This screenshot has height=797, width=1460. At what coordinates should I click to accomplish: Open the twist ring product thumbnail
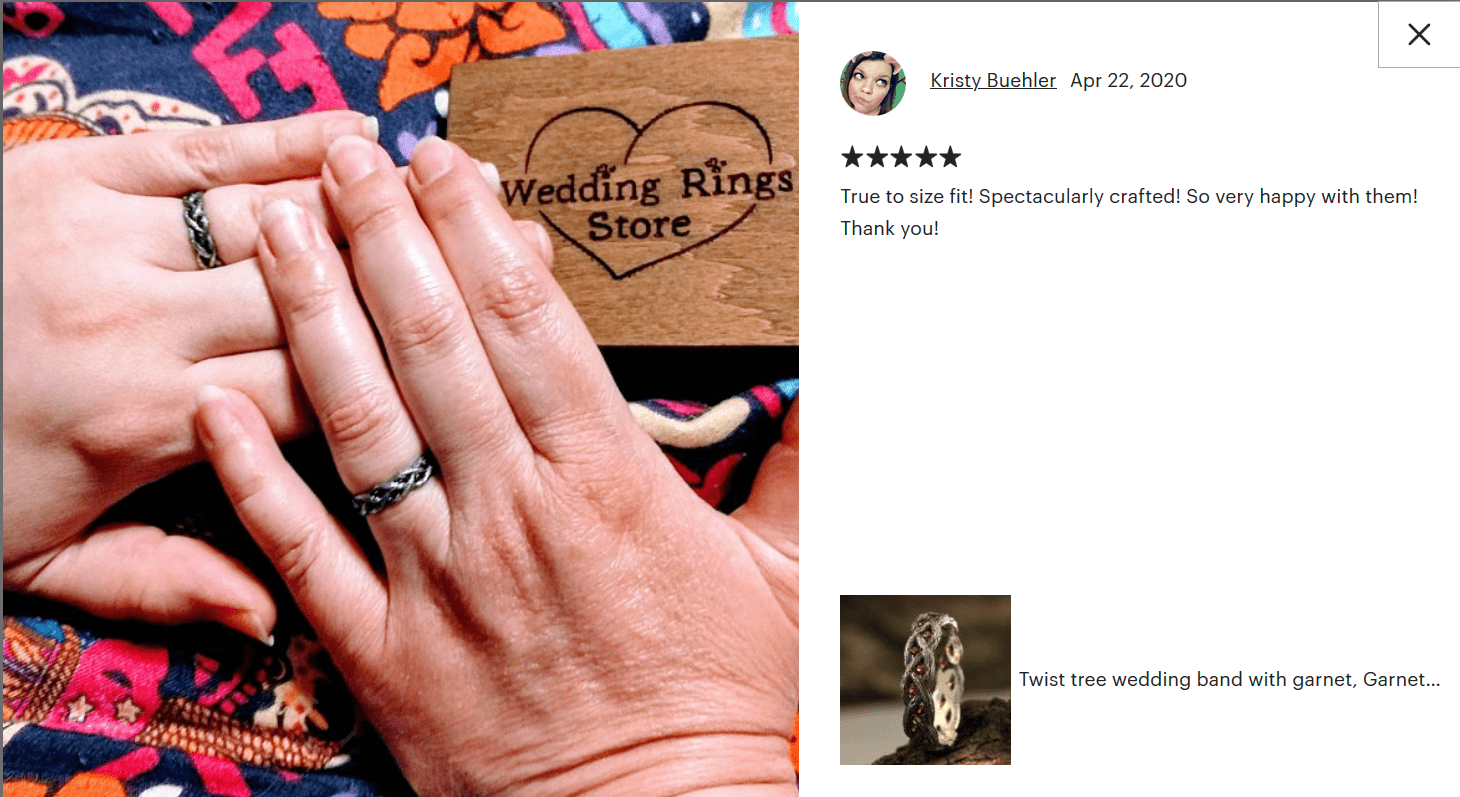tap(925, 680)
